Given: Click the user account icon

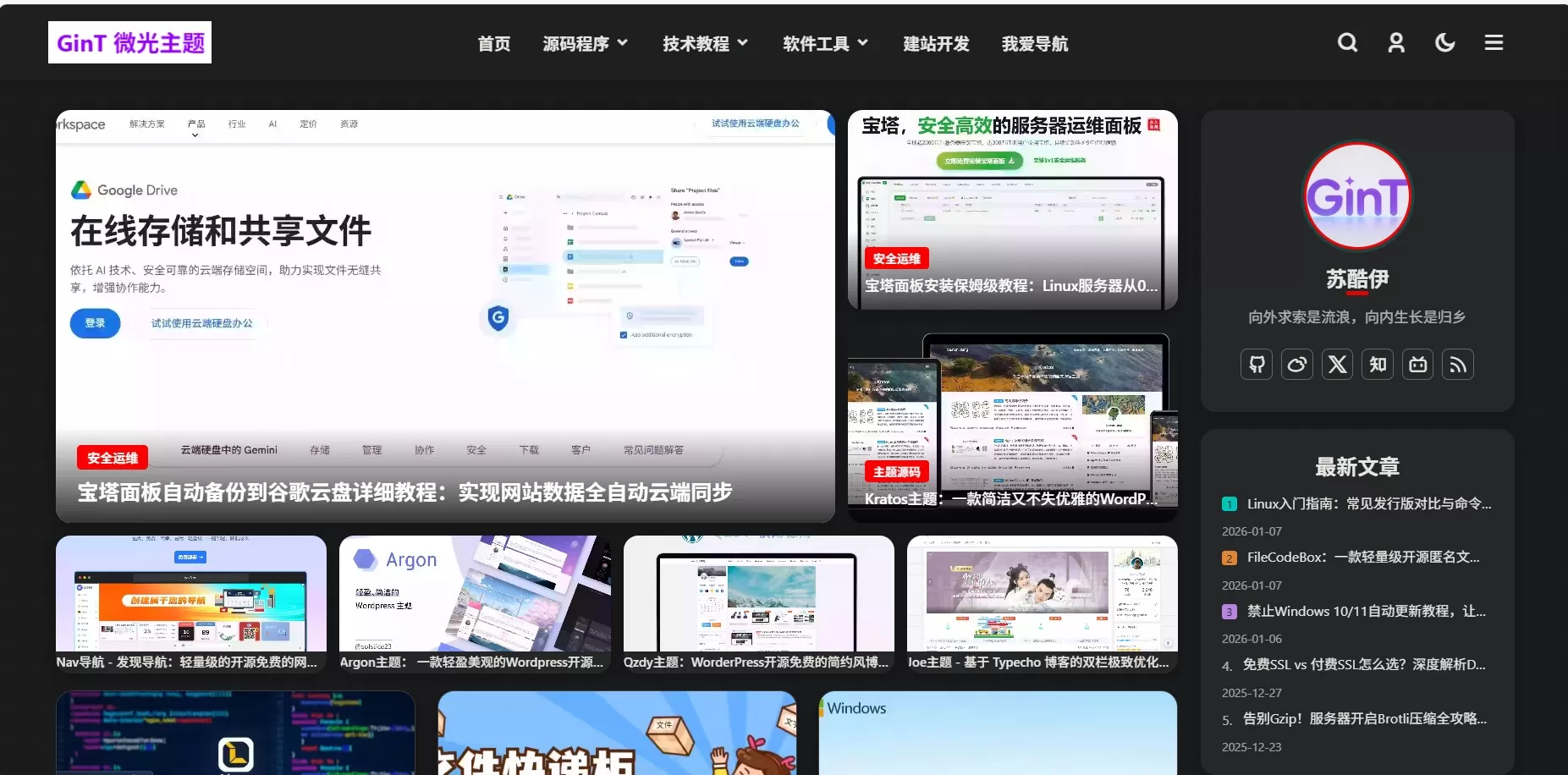Looking at the screenshot, I should click(x=1396, y=42).
